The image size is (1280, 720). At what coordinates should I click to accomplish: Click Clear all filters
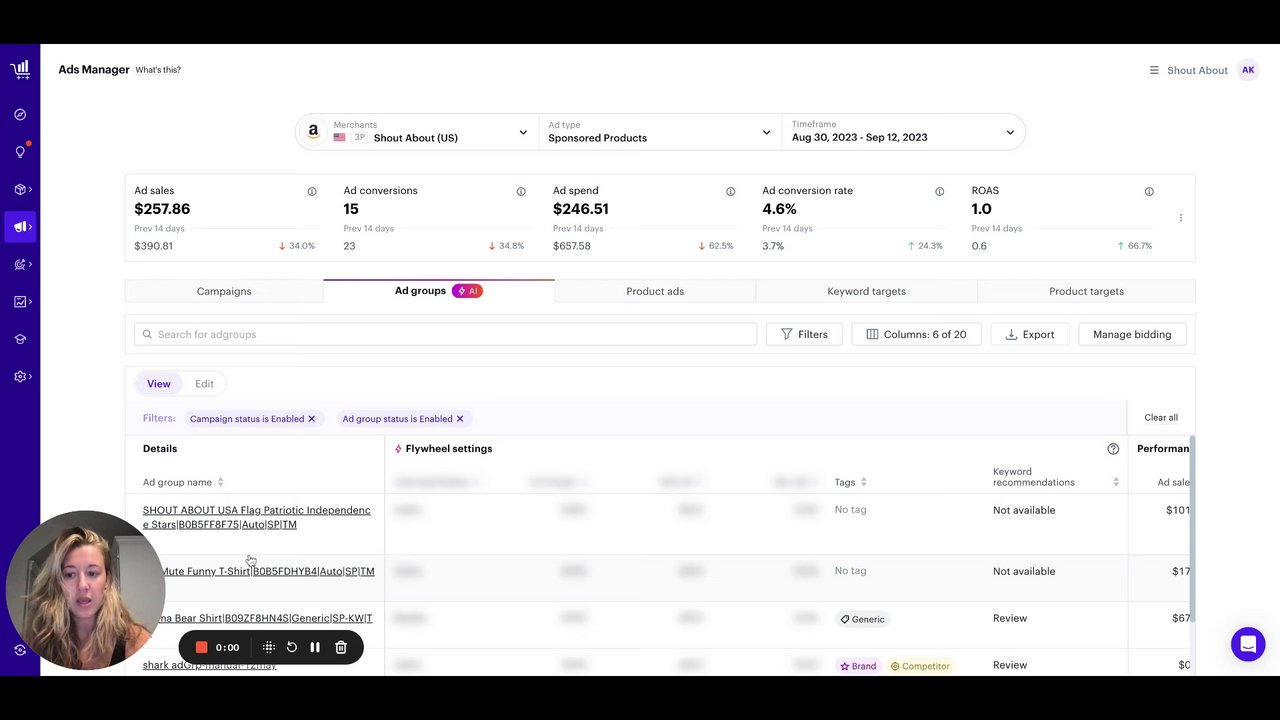tap(1161, 418)
